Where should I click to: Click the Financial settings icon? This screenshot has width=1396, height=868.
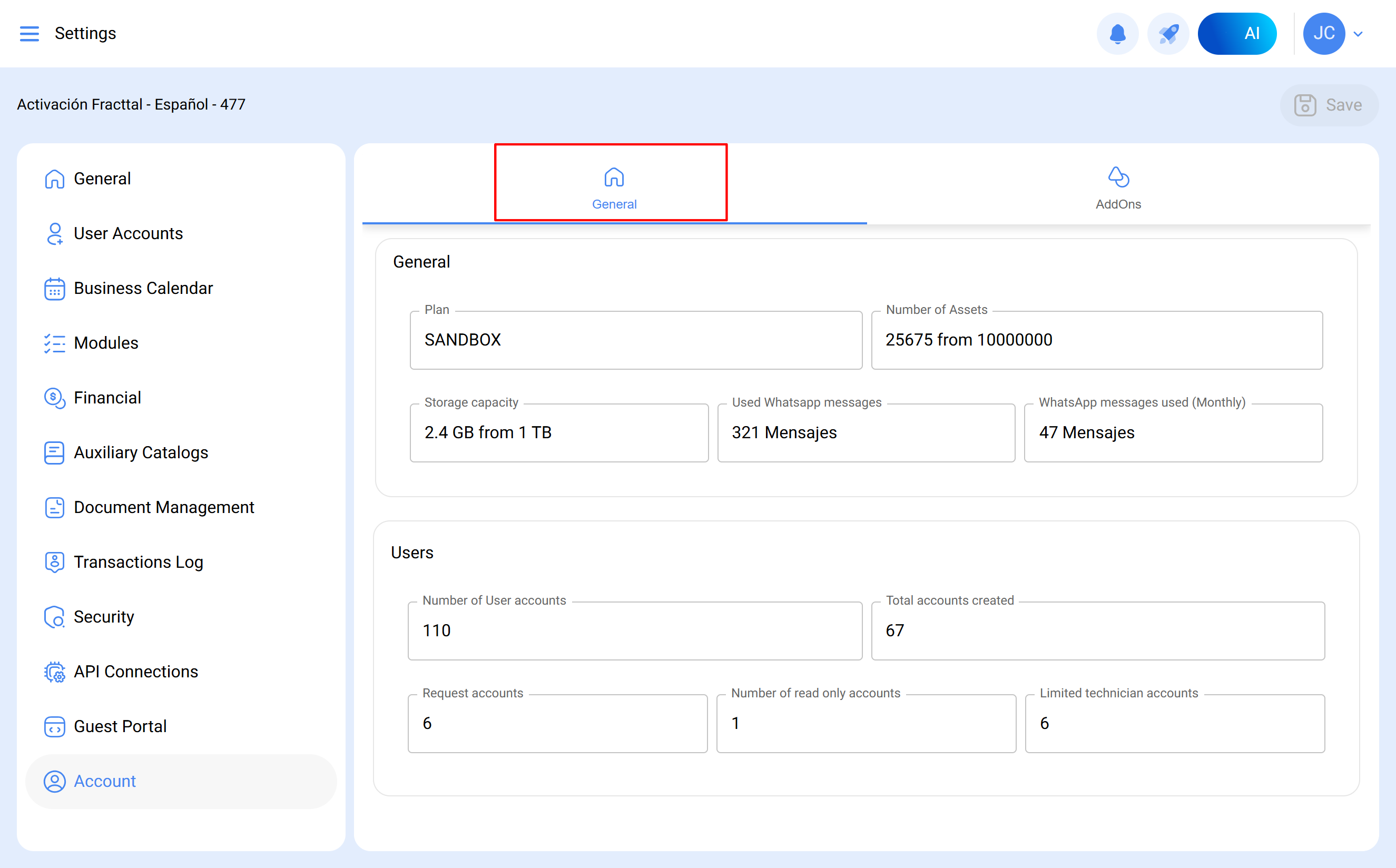[x=55, y=398]
